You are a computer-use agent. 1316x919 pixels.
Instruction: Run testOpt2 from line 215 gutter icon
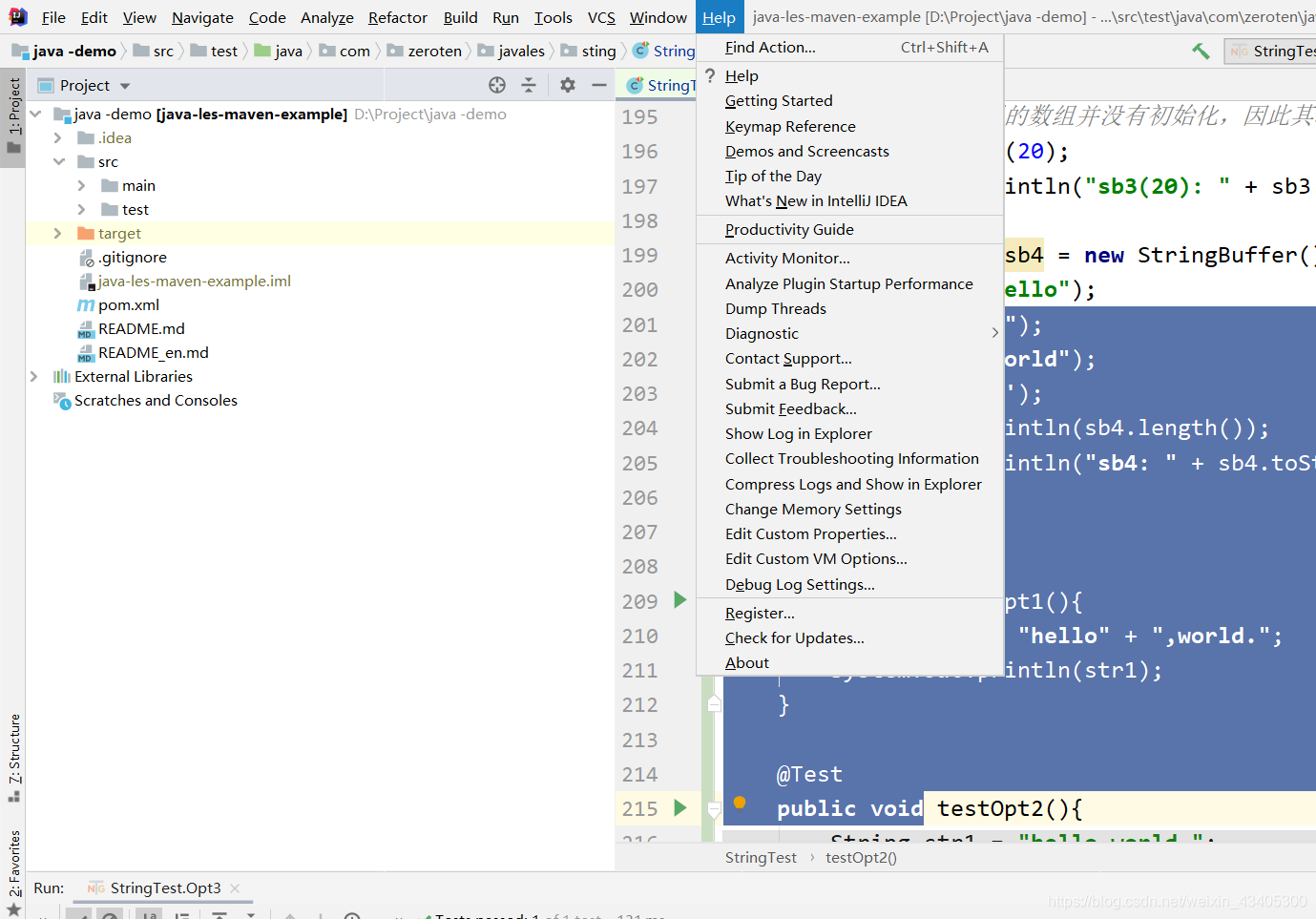[x=679, y=808]
